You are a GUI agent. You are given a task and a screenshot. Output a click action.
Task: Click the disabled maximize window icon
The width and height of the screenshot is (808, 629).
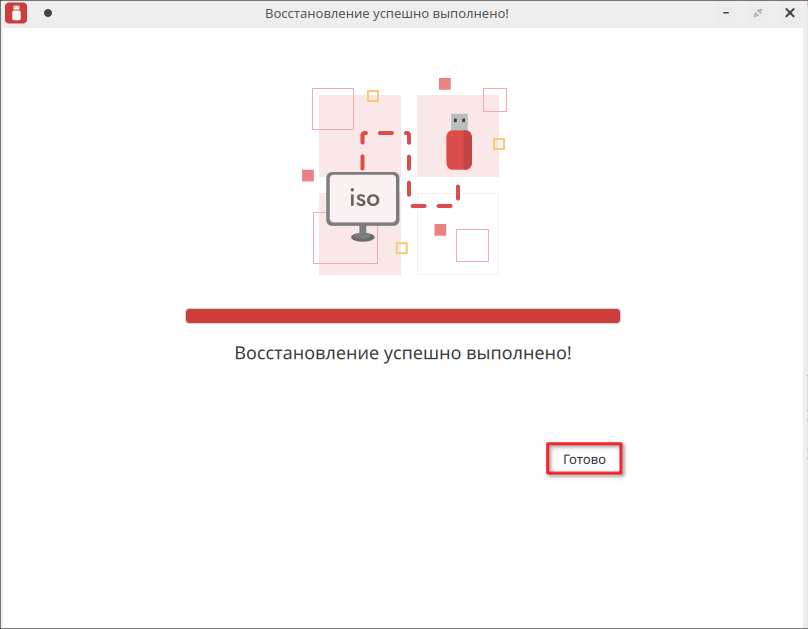[758, 13]
